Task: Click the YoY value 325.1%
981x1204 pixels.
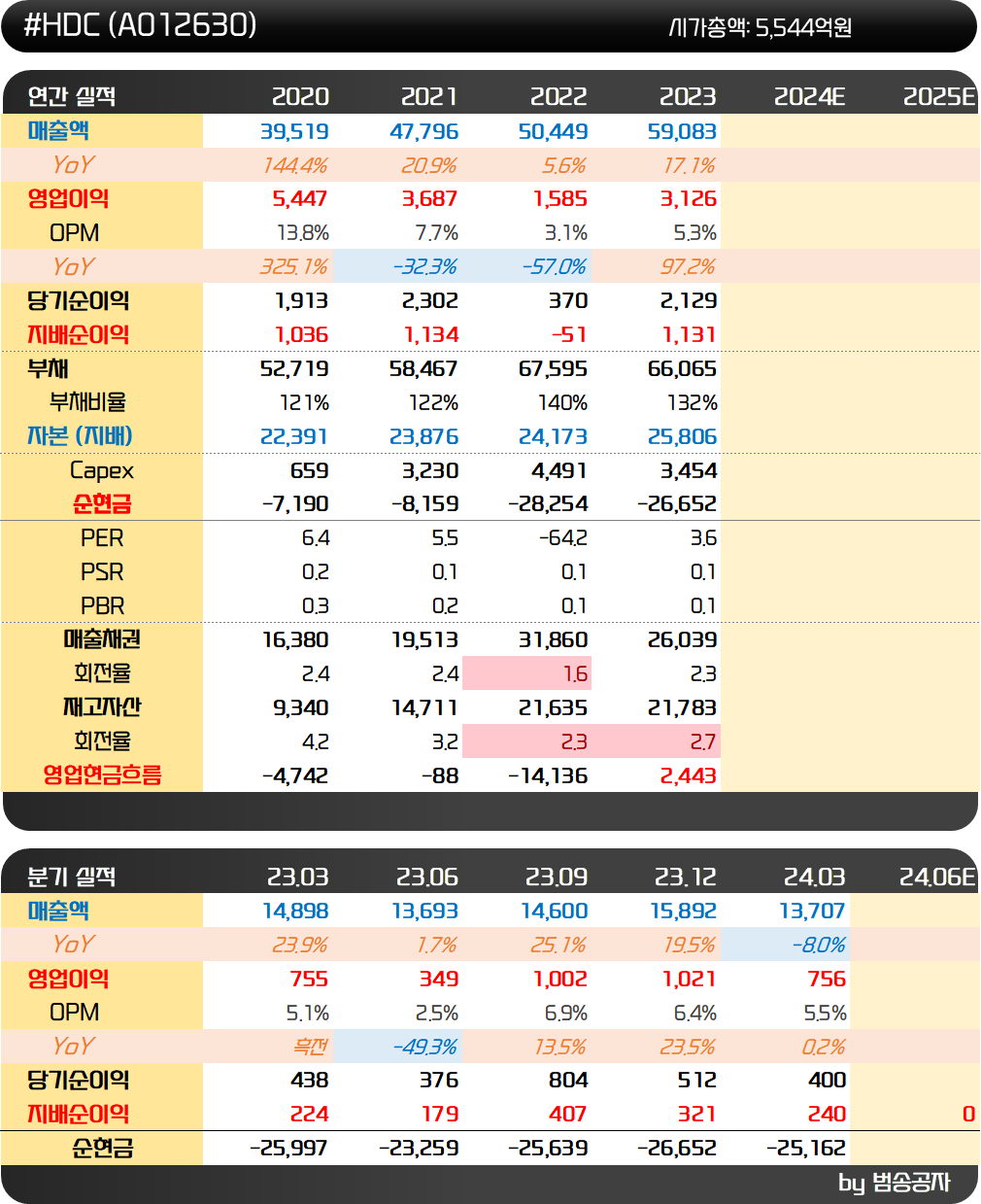Action: 294,266
